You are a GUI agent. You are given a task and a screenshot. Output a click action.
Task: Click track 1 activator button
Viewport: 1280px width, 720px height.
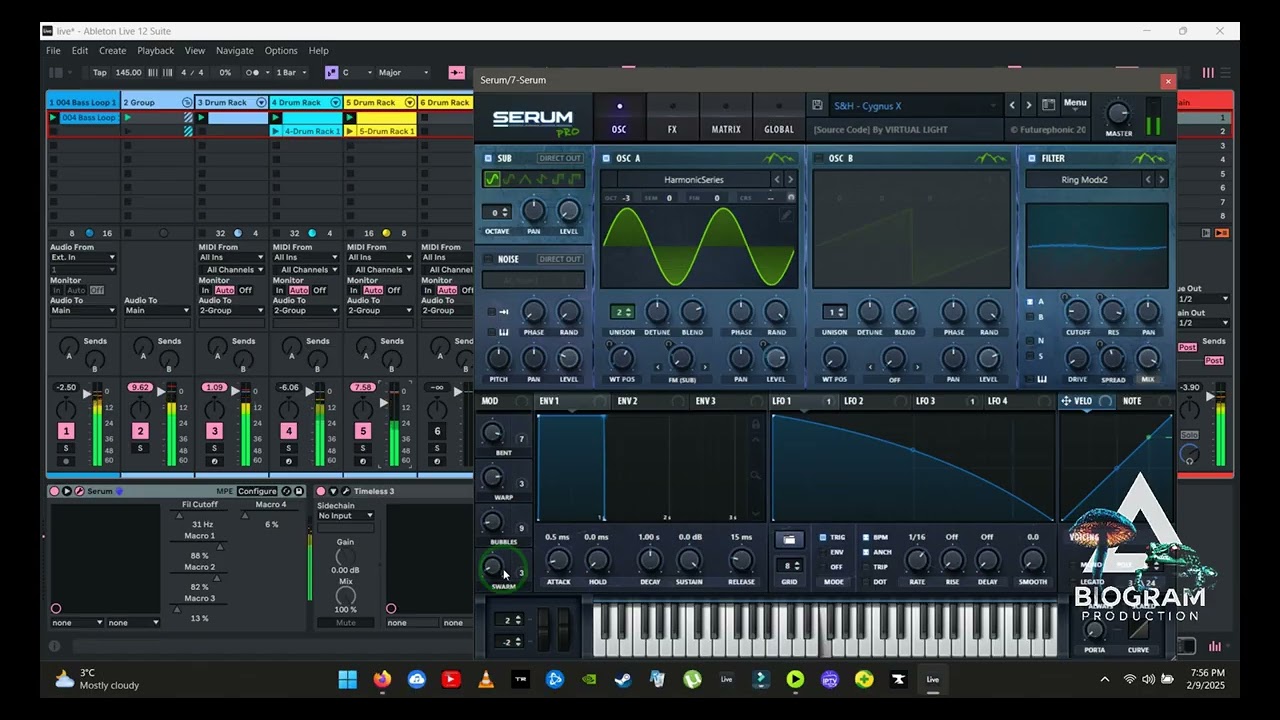click(x=66, y=431)
